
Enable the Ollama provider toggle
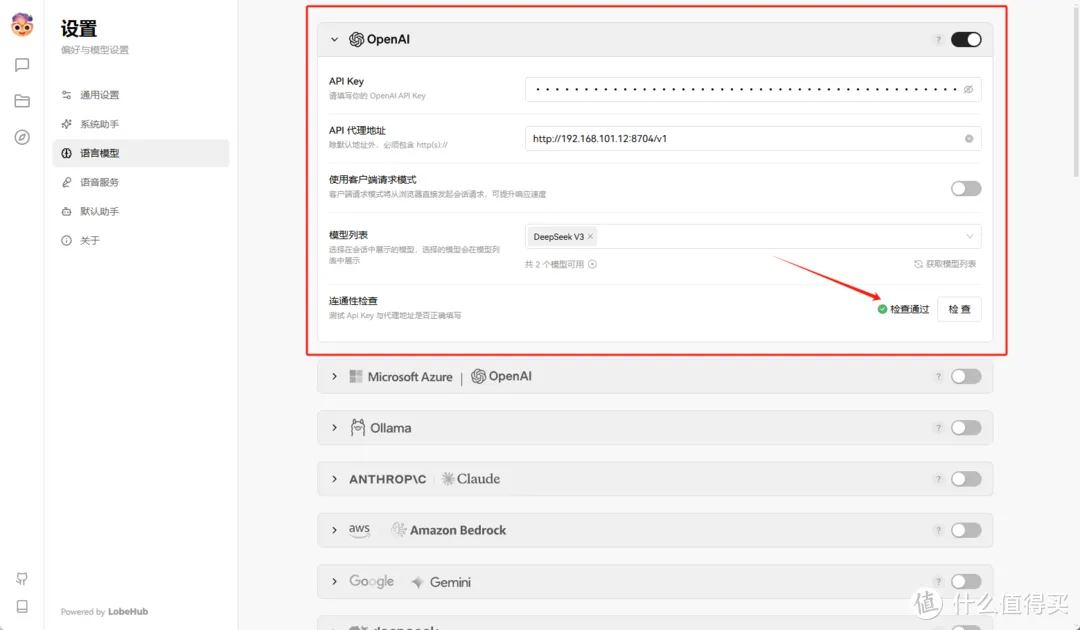coord(964,427)
